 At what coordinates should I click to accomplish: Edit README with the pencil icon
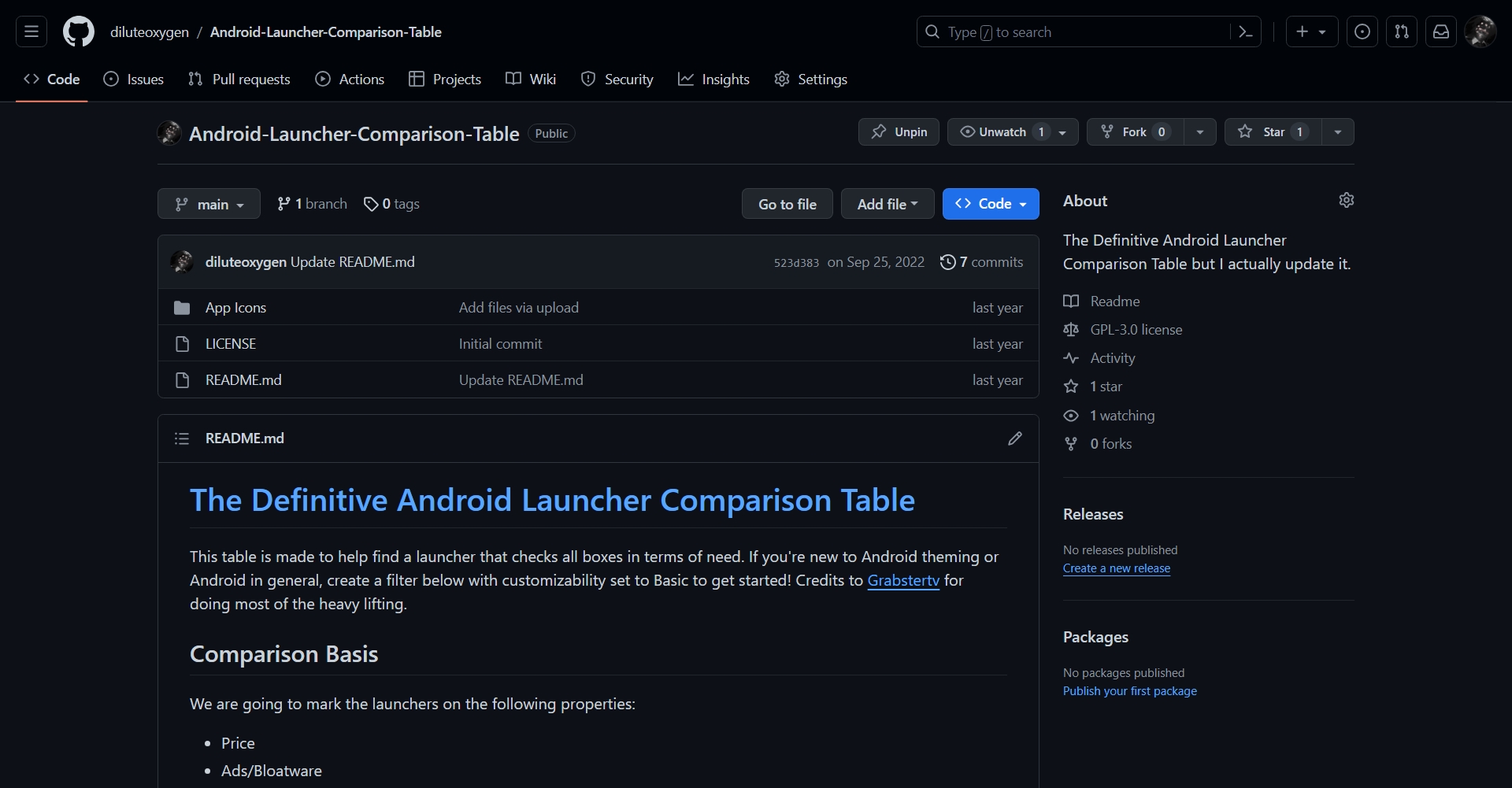[x=1015, y=438]
